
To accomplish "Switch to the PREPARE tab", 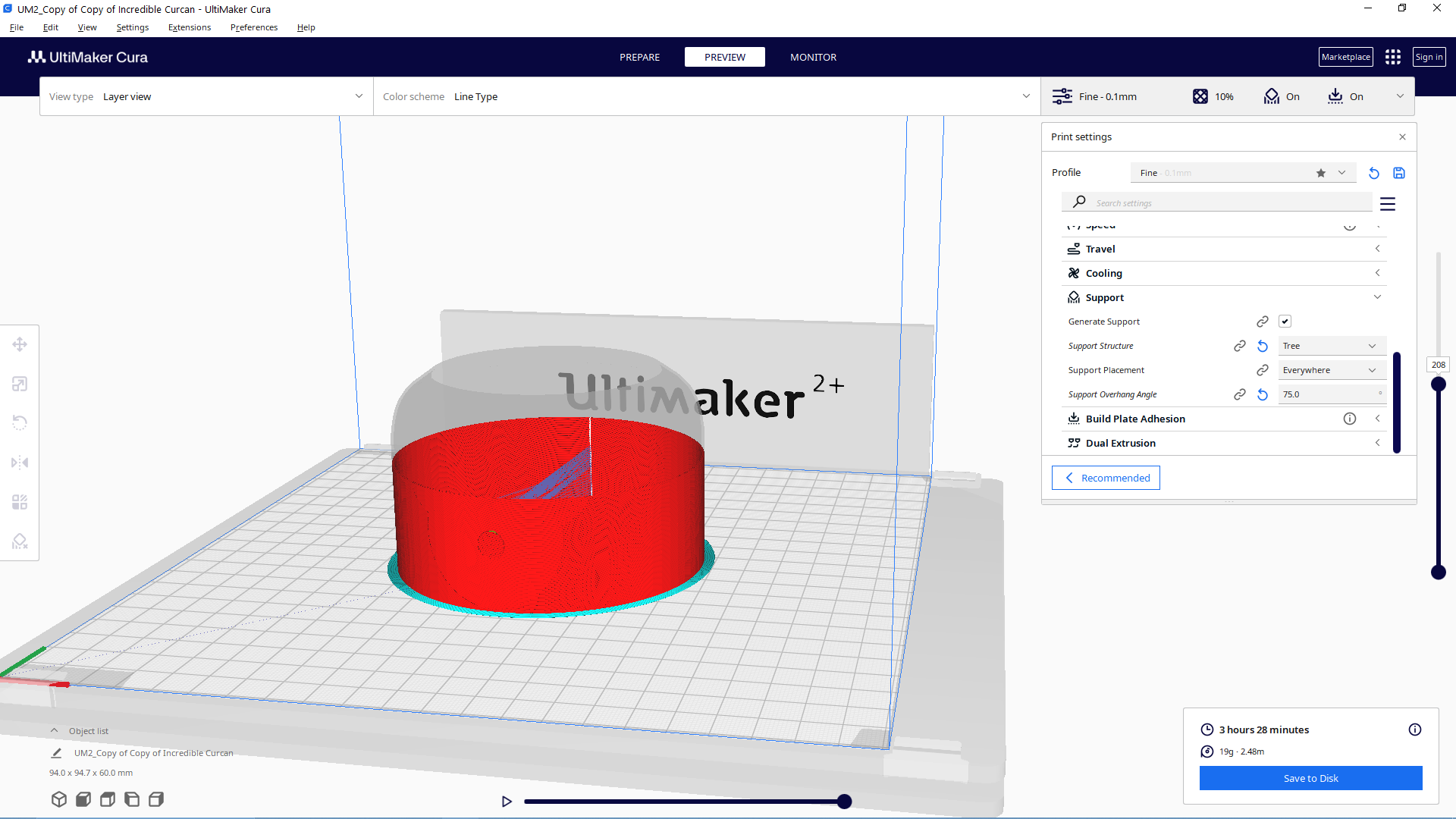I will pos(639,57).
